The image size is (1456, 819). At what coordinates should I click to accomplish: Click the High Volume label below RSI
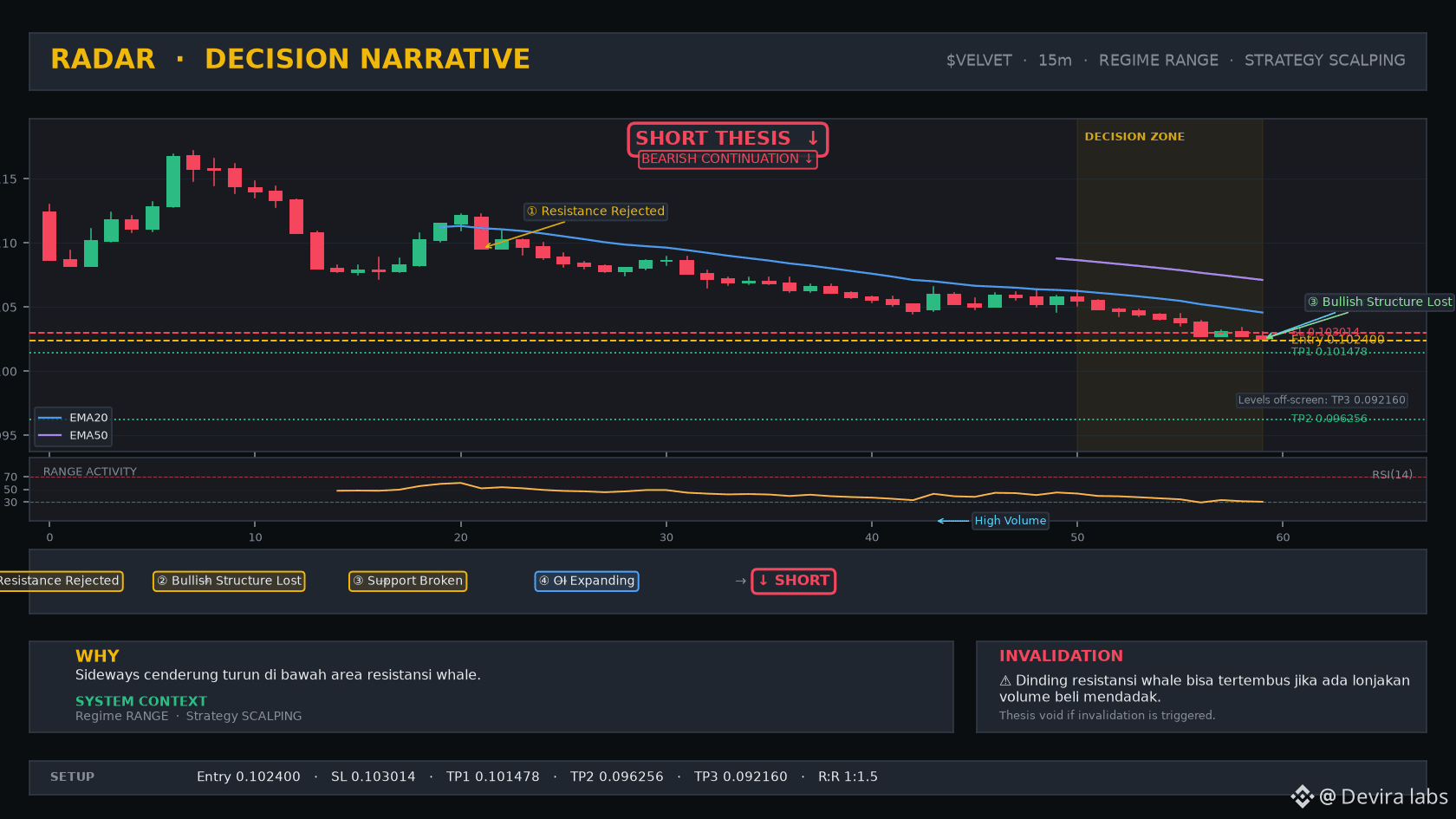[1011, 521]
